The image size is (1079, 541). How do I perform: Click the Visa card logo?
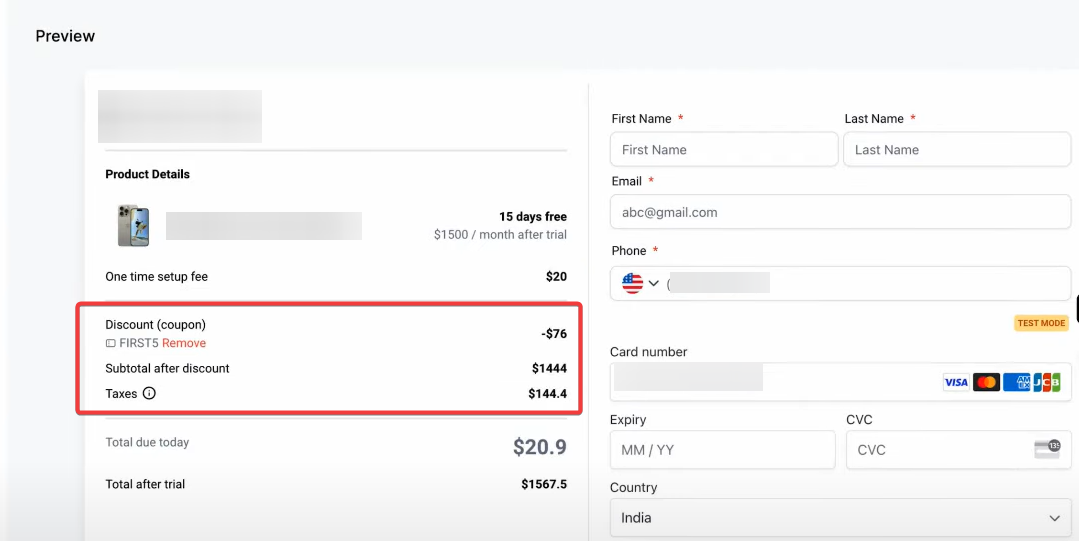pos(956,382)
